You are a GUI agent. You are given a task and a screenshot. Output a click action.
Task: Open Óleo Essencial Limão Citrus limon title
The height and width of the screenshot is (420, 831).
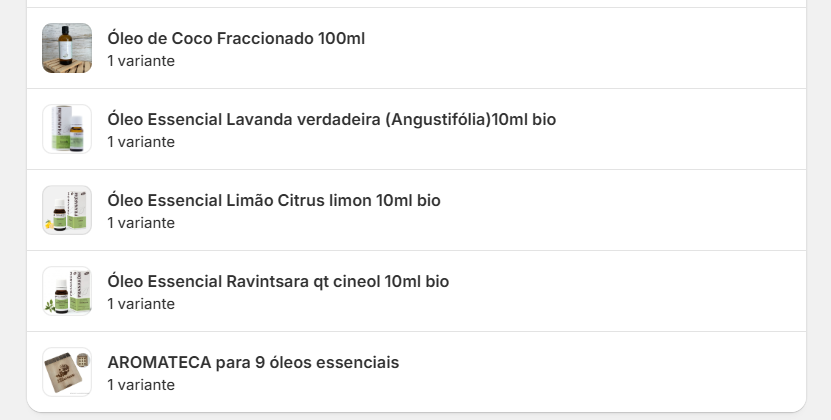pos(273,200)
